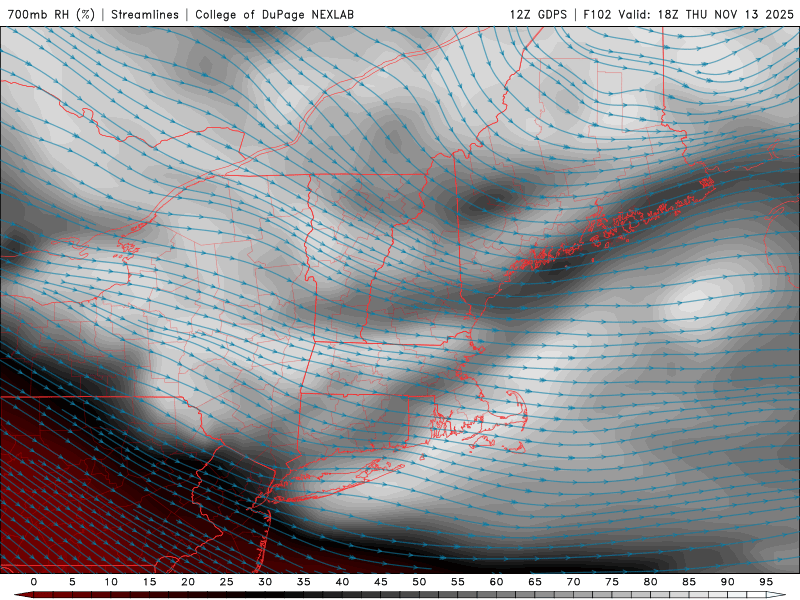Click the '25' value on the color scale

pos(227,582)
